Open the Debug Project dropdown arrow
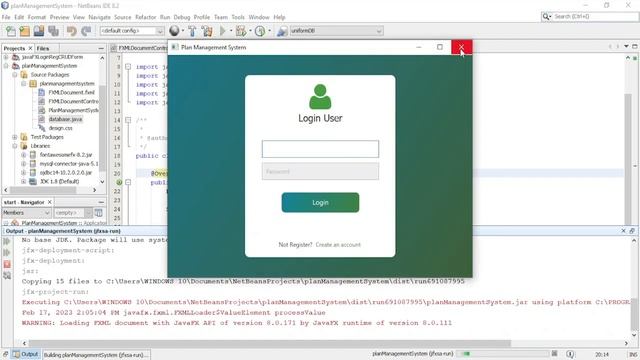The width and height of the screenshot is (640, 360). pyautogui.click(x=250, y=31)
